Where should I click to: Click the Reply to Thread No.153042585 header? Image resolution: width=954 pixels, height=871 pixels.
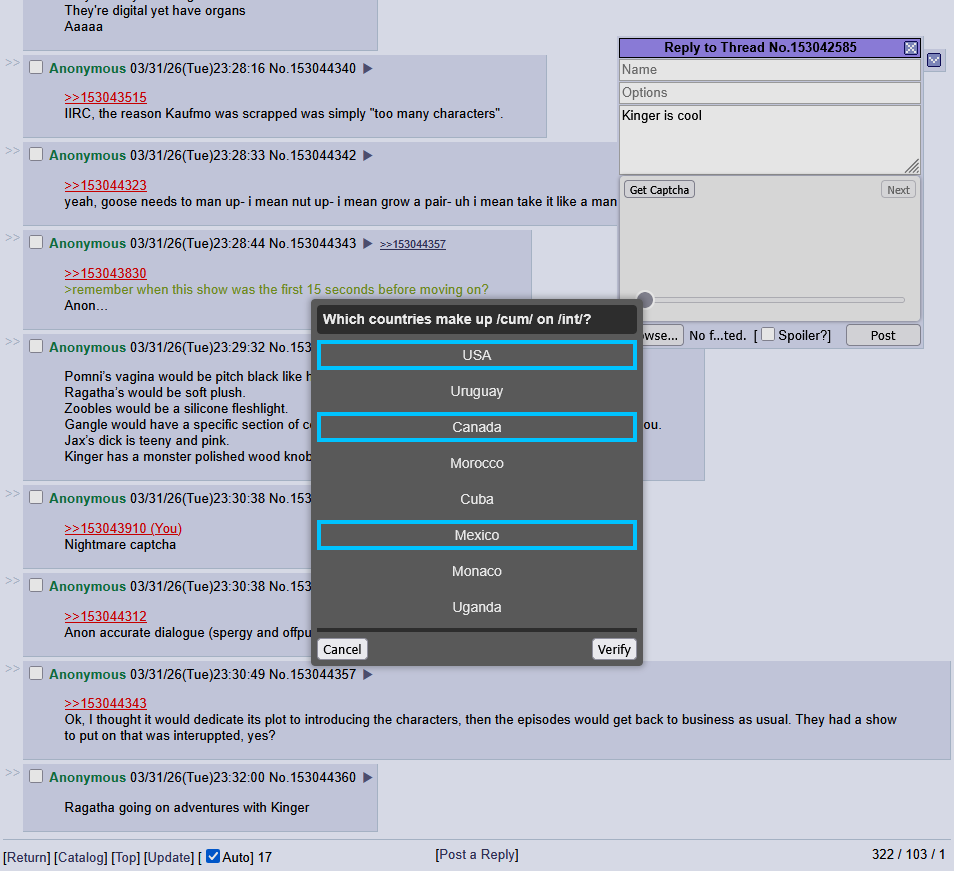(x=760, y=47)
